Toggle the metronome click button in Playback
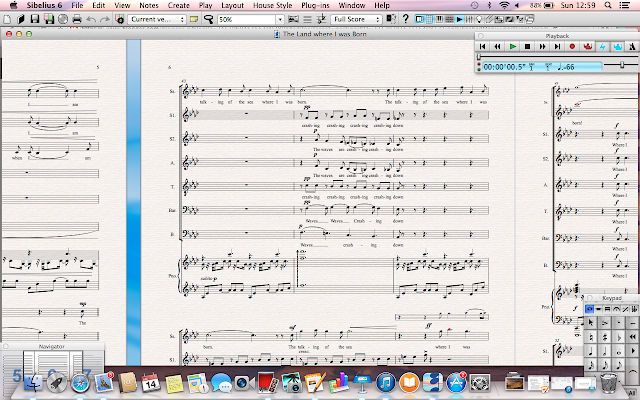Image resolution: width=640 pixels, height=400 pixels. (x=632, y=47)
